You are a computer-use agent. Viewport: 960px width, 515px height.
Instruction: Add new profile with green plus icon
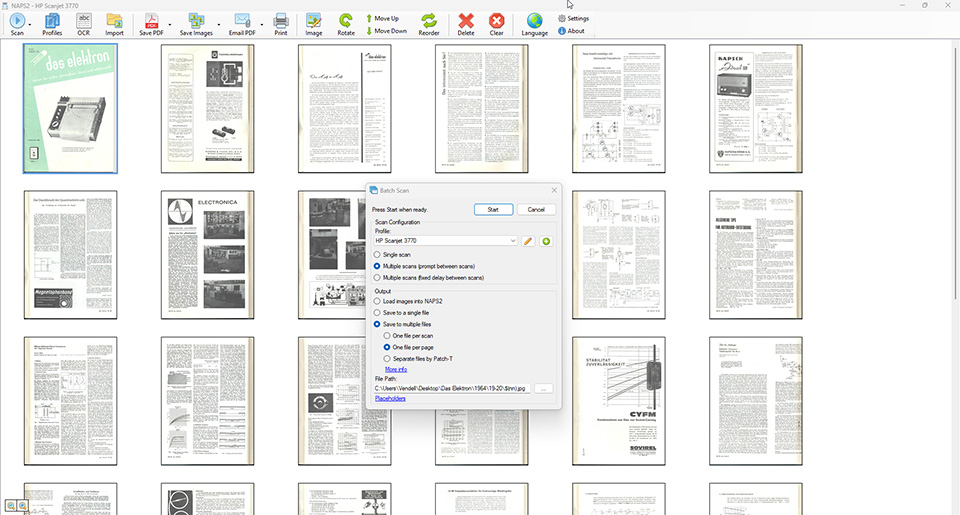point(546,241)
